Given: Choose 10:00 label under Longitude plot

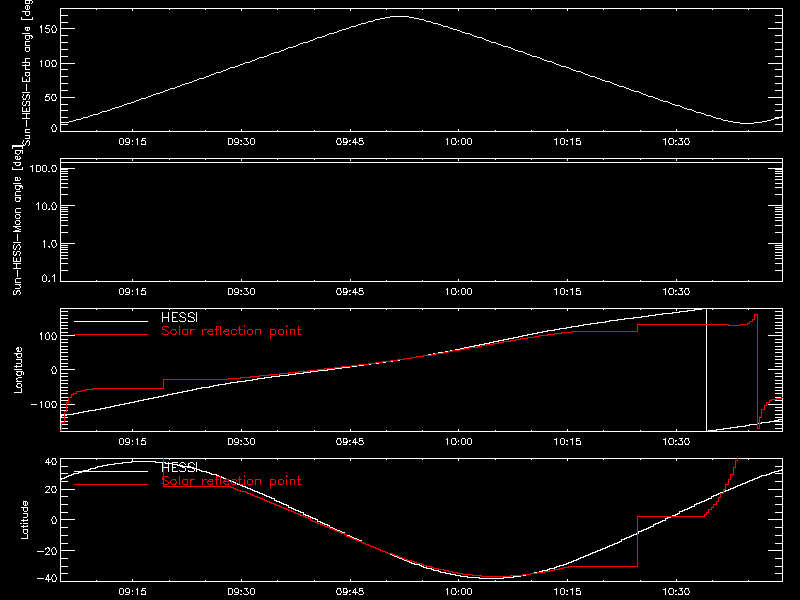Looking at the screenshot, I should point(459,441).
